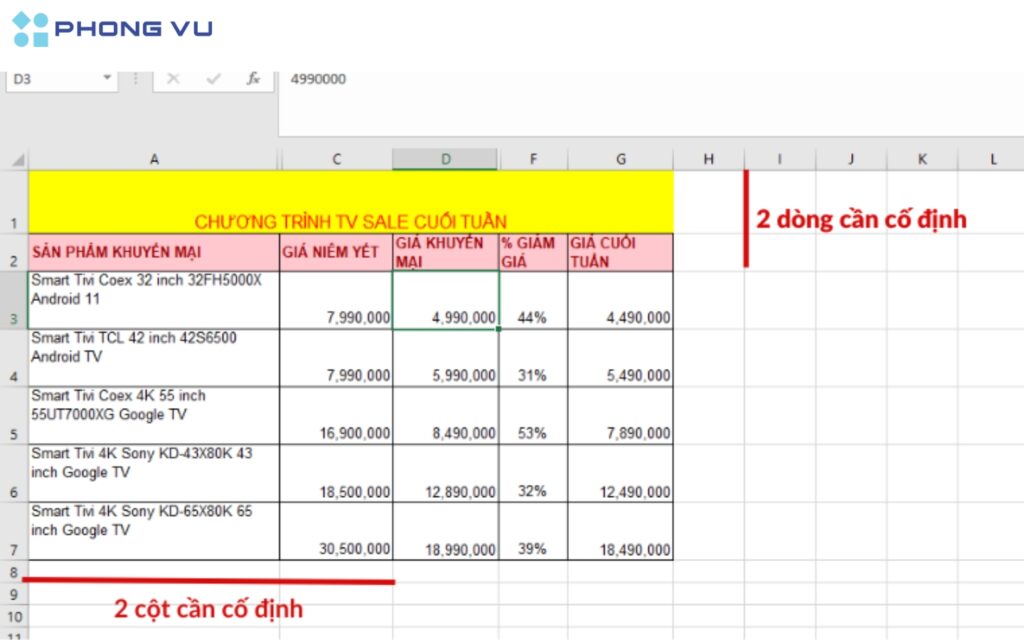Image resolution: width=1024 pixels, height=640 pixels.
Task: Click the 31% discount cell
Action: click(534, 358)
